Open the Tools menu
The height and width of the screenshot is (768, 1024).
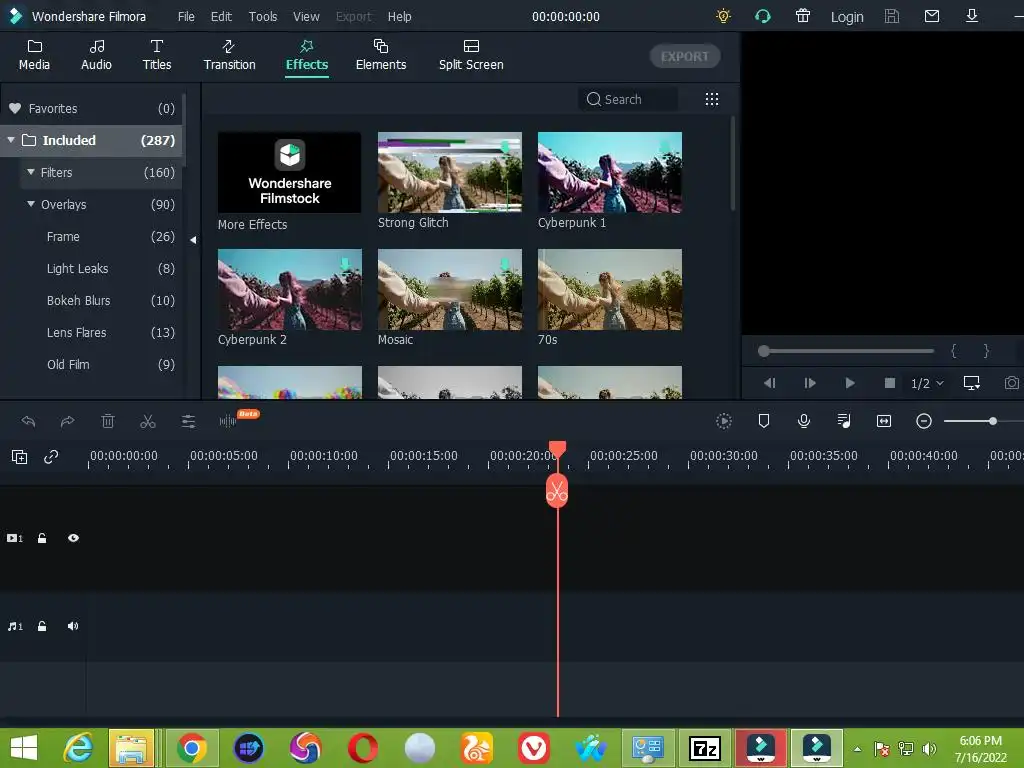[x=263, y=16]
